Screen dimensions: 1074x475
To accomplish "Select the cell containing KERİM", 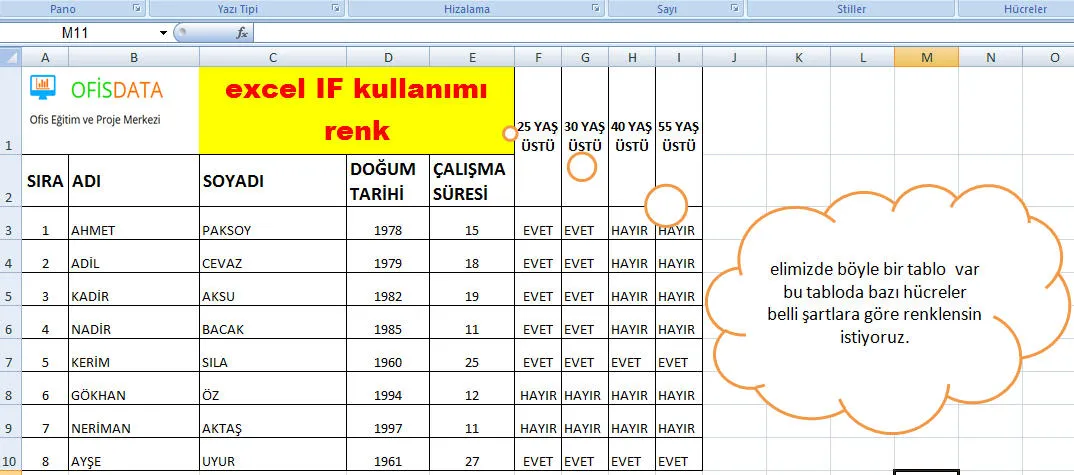I will point(133,363).
